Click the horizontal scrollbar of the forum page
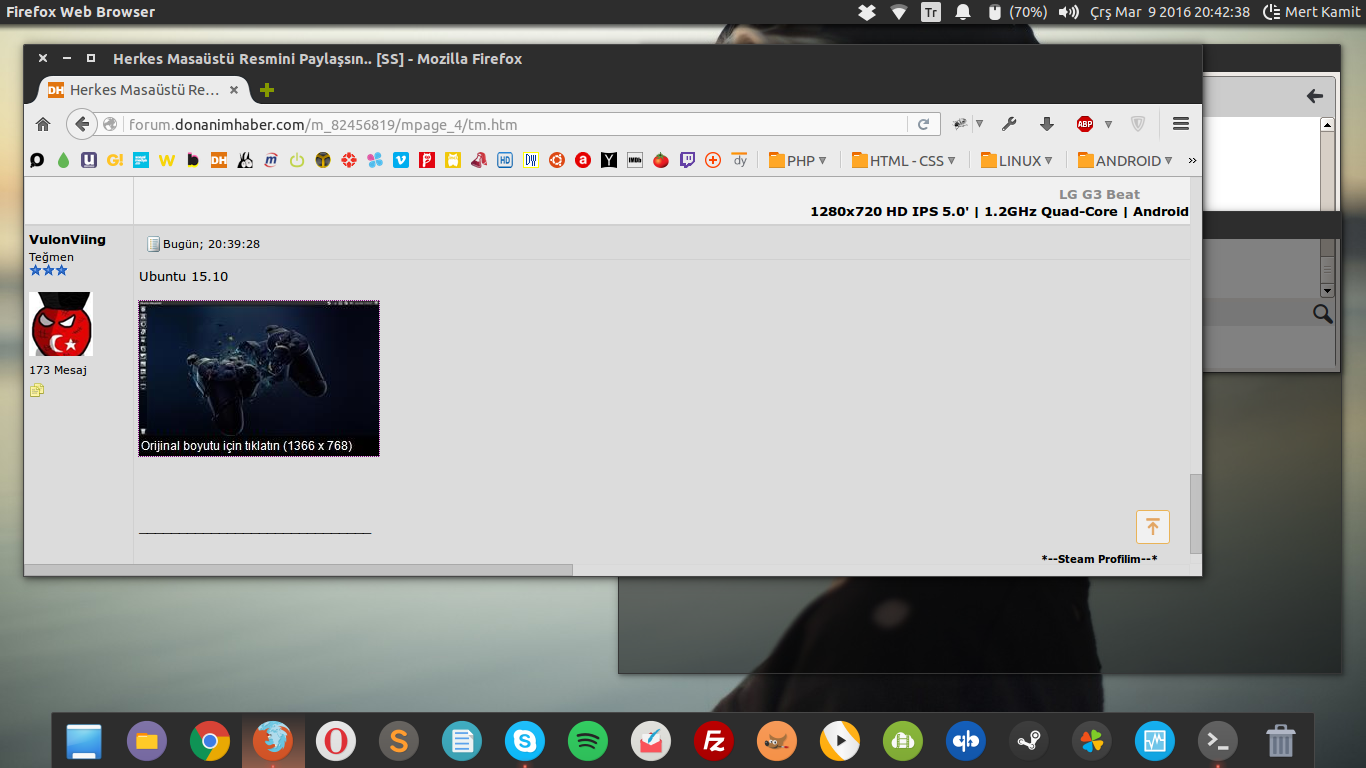The height and width of the screenshot is (768, 1366). click(x=298, y=570)
